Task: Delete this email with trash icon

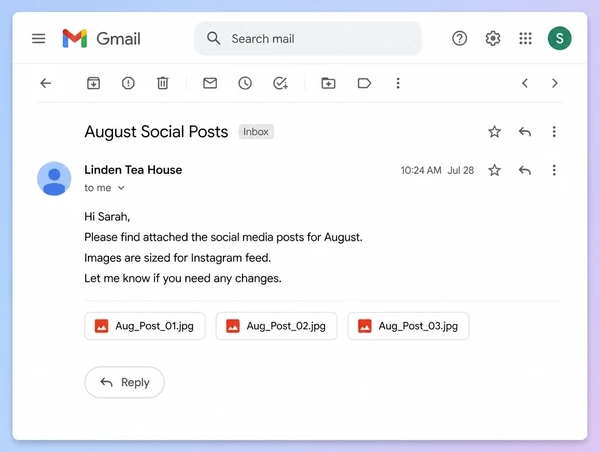Action: (163, 83)
